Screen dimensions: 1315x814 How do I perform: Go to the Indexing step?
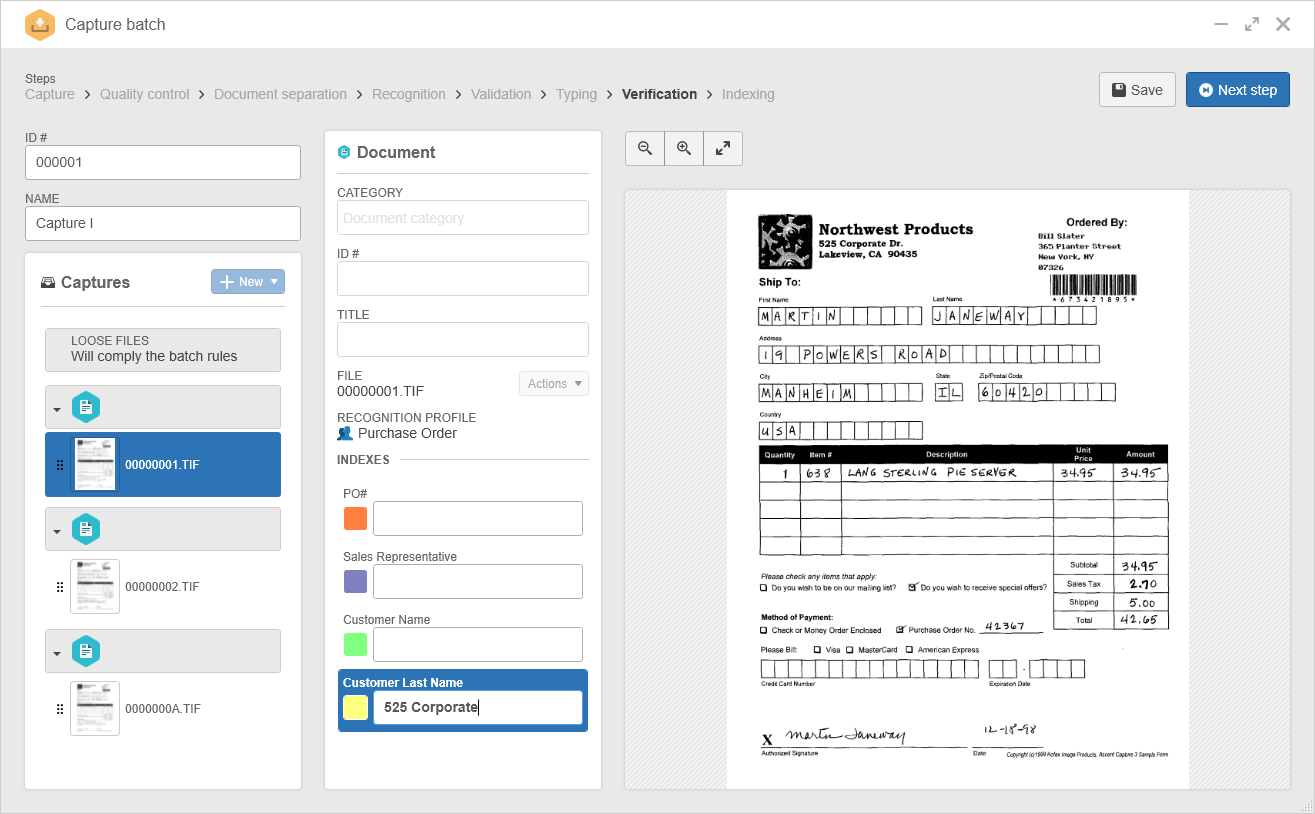[748, 94]
